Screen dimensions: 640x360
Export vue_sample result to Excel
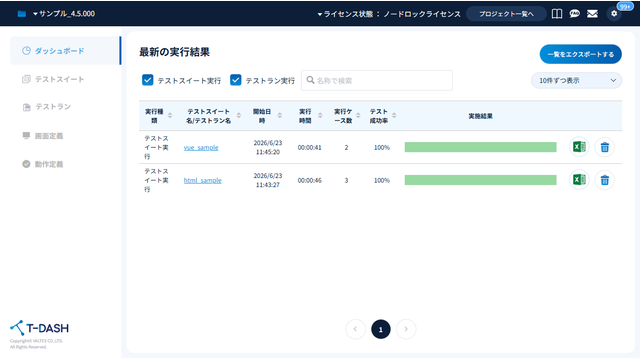(579, 147)
